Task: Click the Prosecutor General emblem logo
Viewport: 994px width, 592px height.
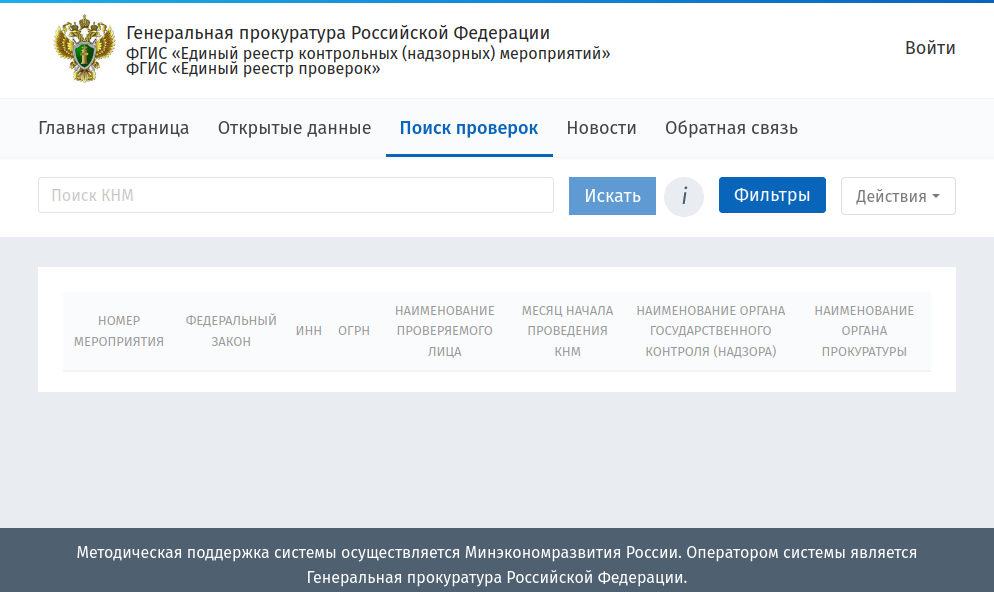Action: (x=84, y=49)
